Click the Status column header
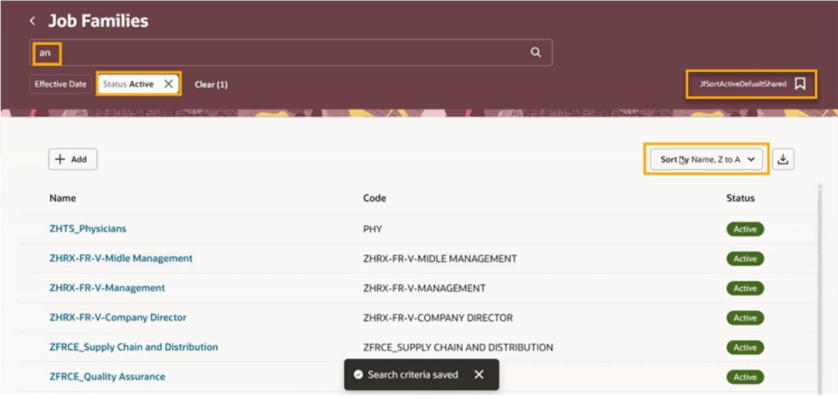Screen dimensions: 838x399 point(740,198)
